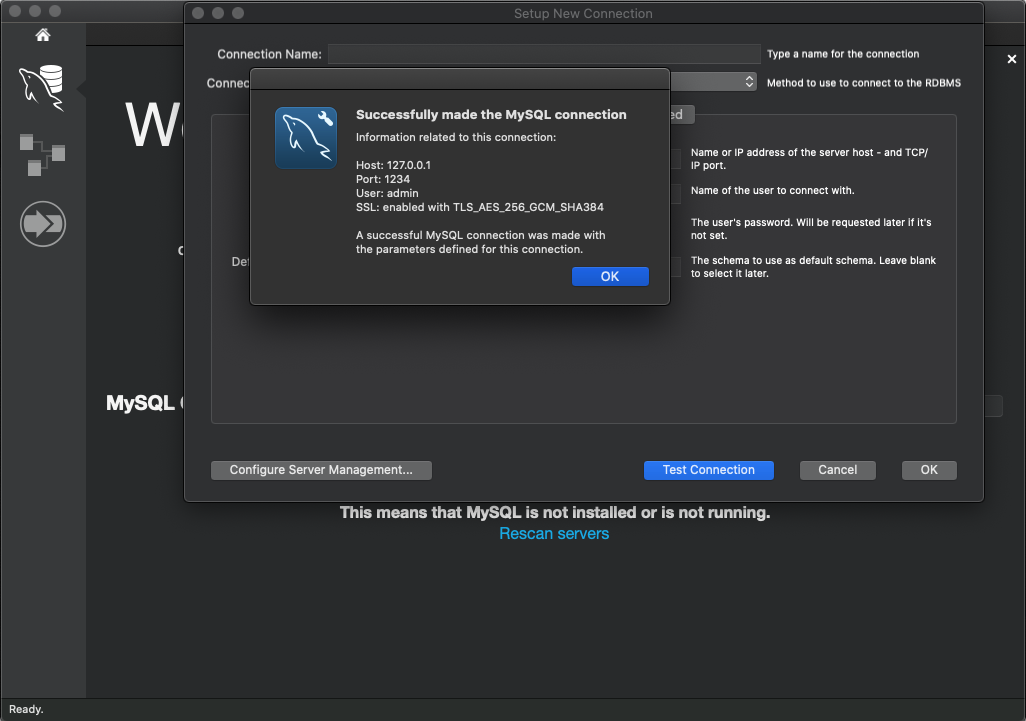
Task: Click the 'Information related to this connection:' text
Action: (x=456, y=137)
